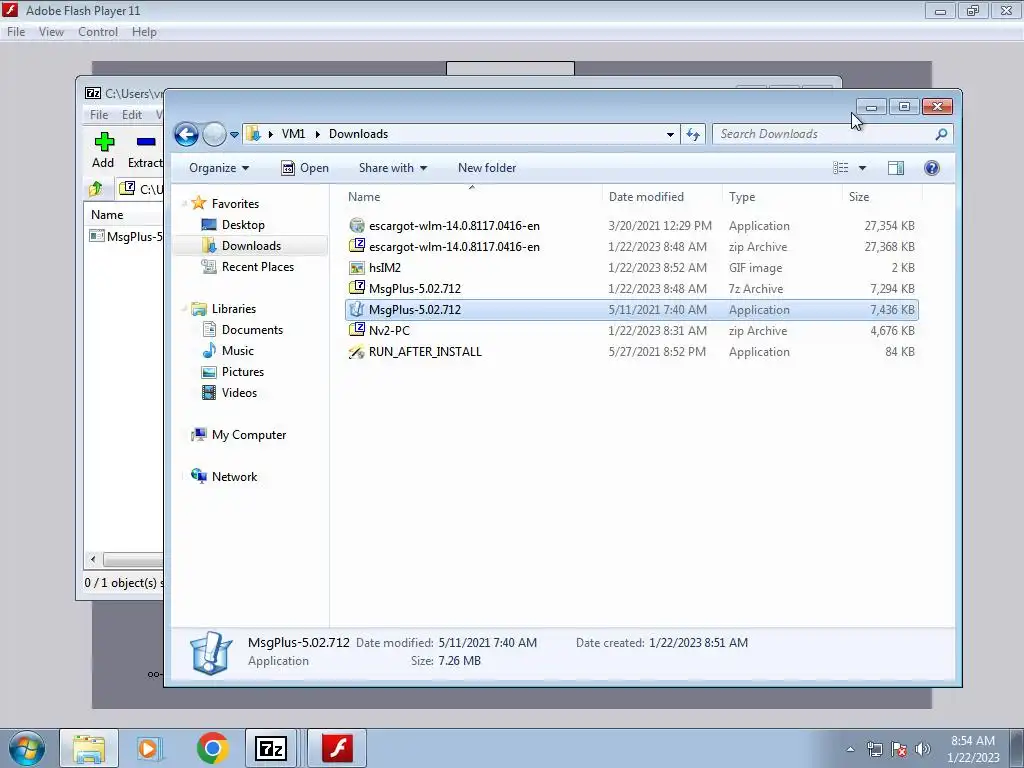The width and height of the screenshot is (1024, 768).
Task: Click the up-folder icon in 7-Zip
Action: point(96,189)
